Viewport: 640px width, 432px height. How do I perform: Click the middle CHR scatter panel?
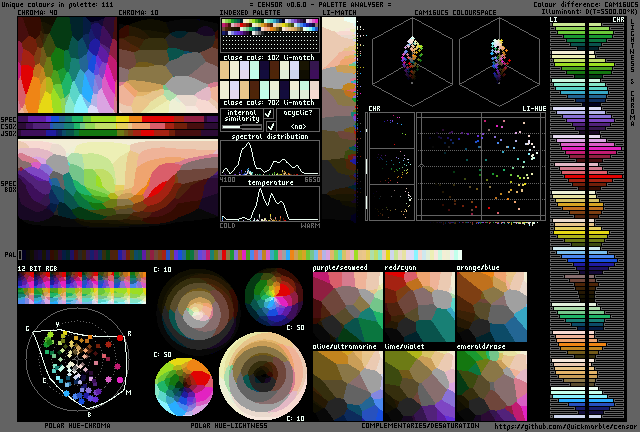[391, 167]
